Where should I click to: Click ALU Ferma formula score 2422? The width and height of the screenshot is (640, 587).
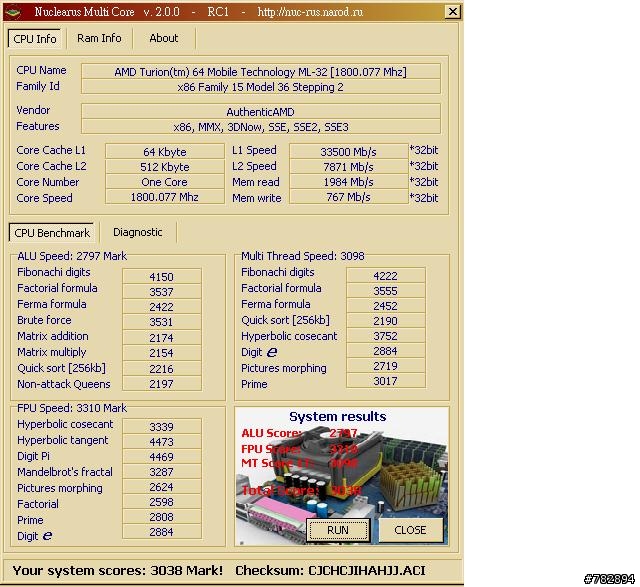point(162,307)
